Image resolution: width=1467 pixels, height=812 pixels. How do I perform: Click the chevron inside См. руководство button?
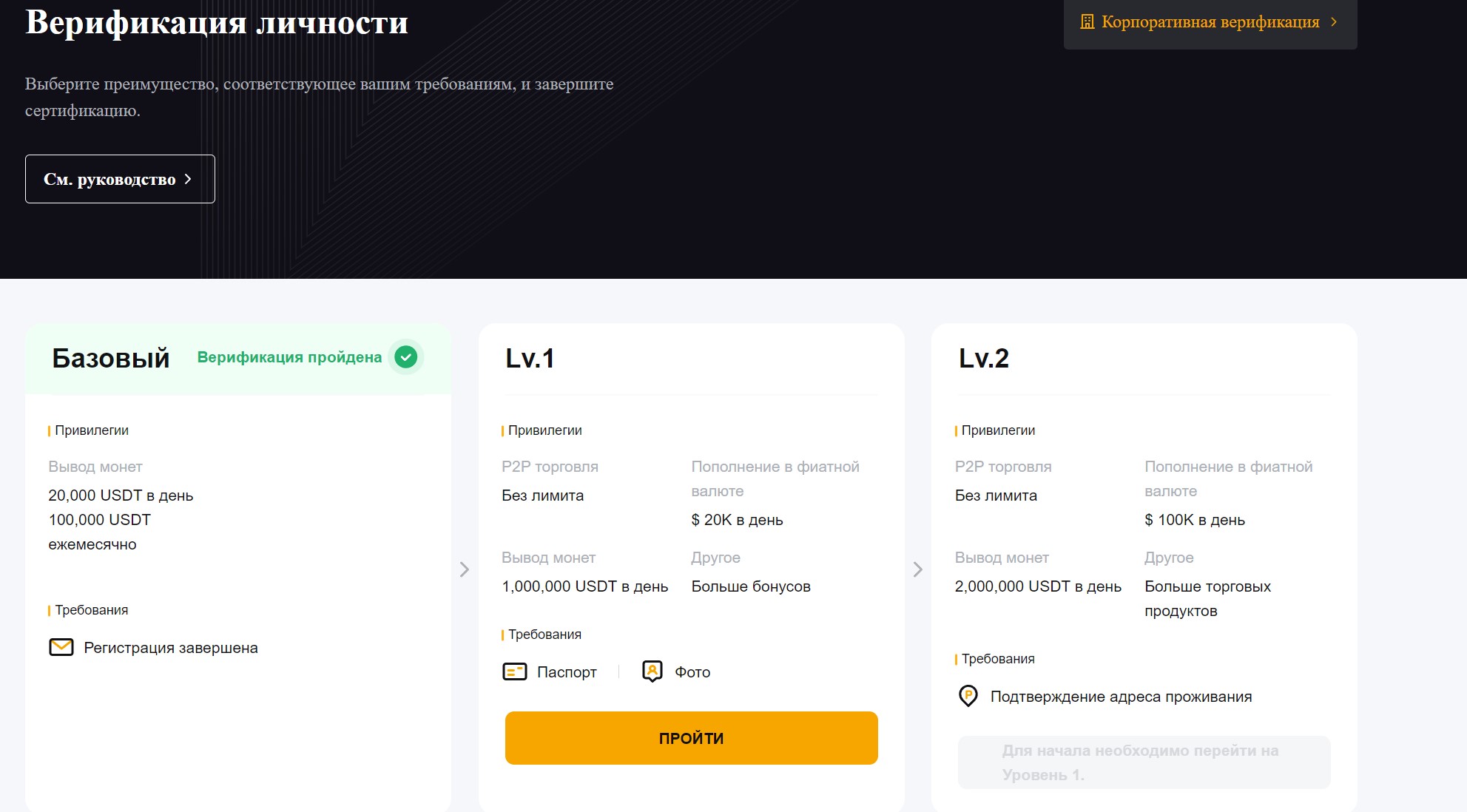coord(188,179)
